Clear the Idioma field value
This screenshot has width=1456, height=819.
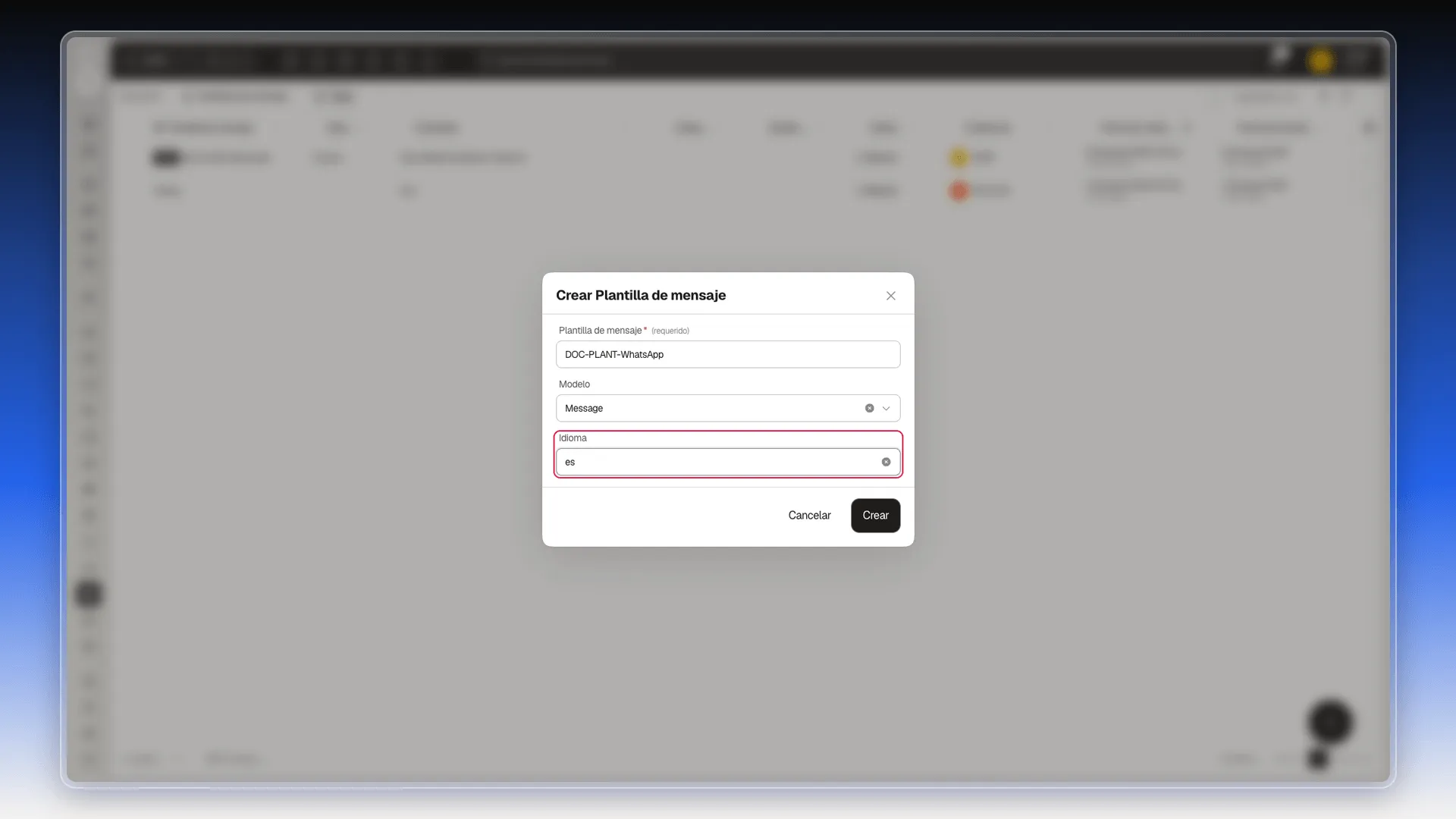886,462
